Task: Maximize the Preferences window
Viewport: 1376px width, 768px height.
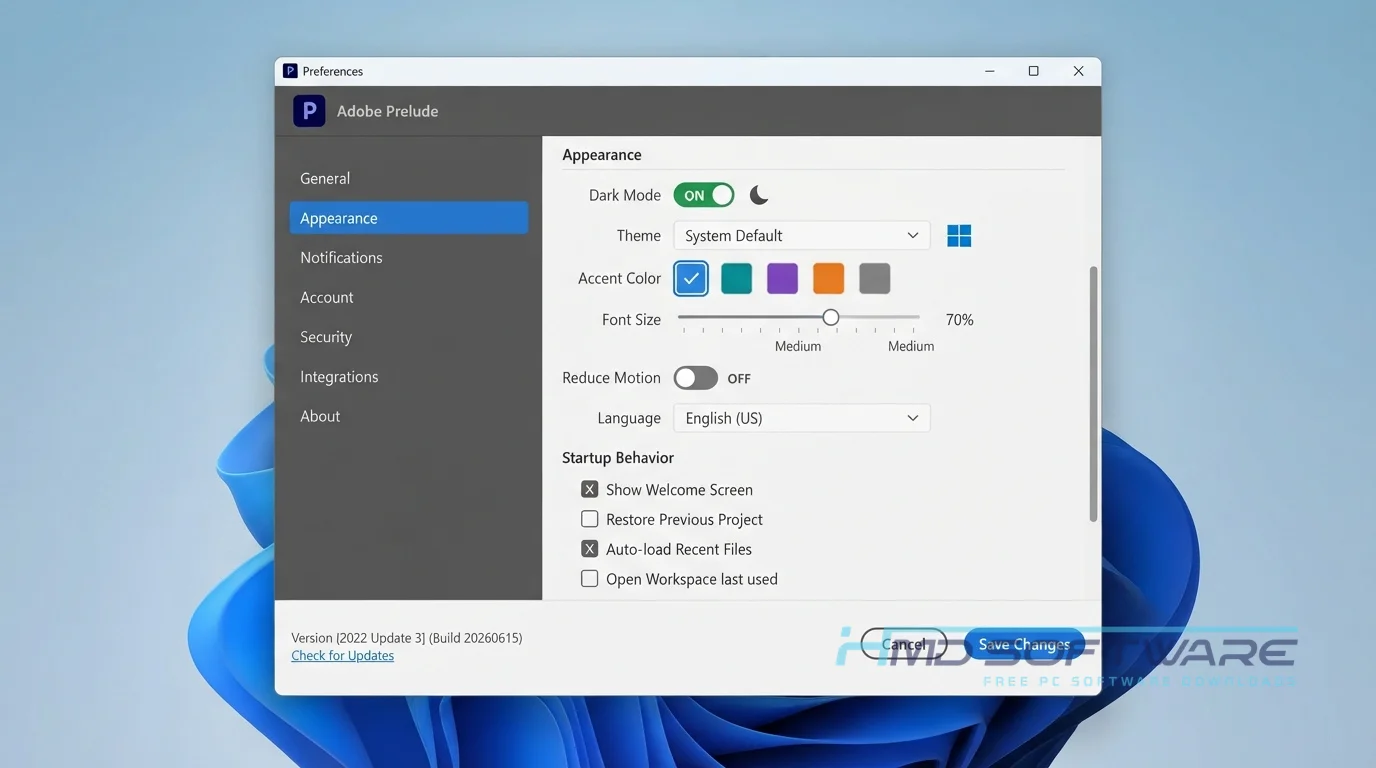Action: click(x=1034, y=71)
